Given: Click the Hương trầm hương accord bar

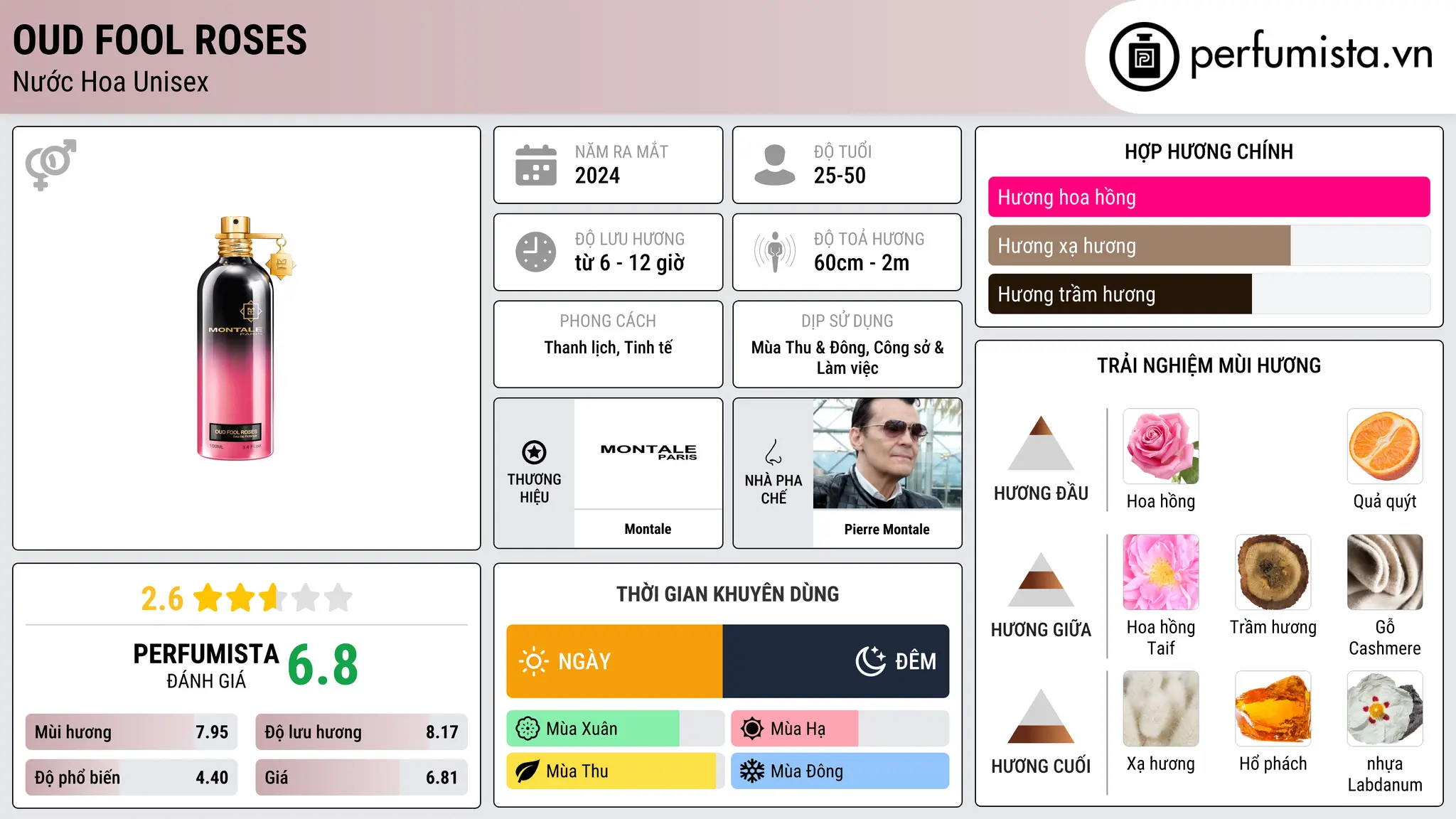Looking at the screenshot, I should point(1209,294).
